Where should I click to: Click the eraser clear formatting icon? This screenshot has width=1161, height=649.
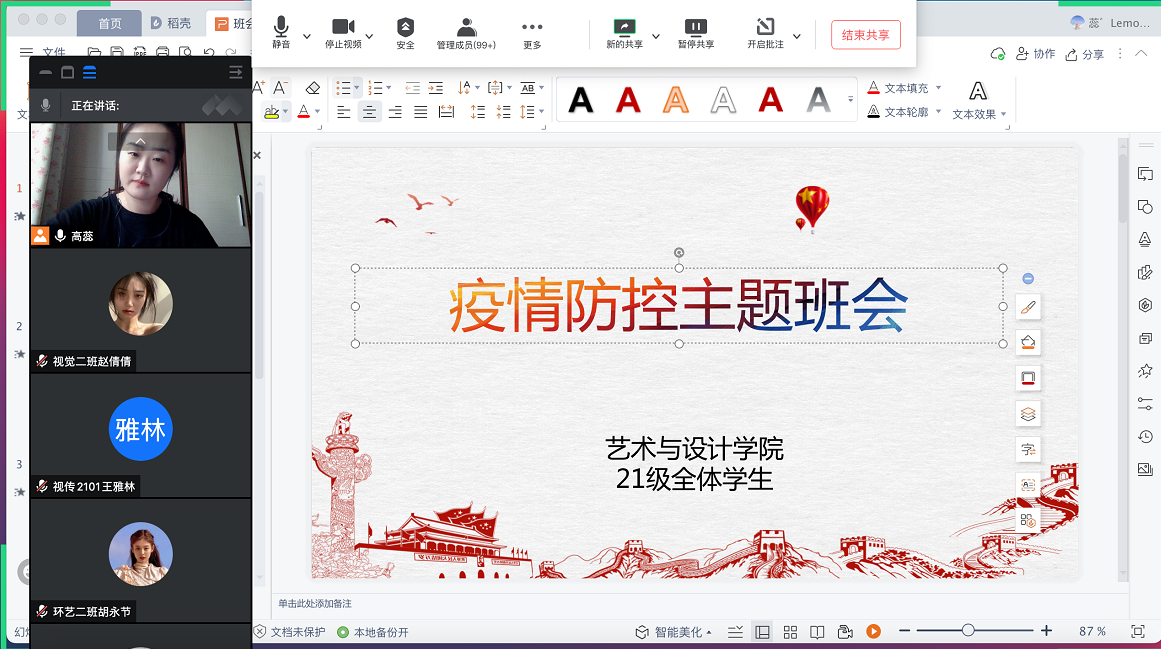pyautogui.click(x=312, y=88)
